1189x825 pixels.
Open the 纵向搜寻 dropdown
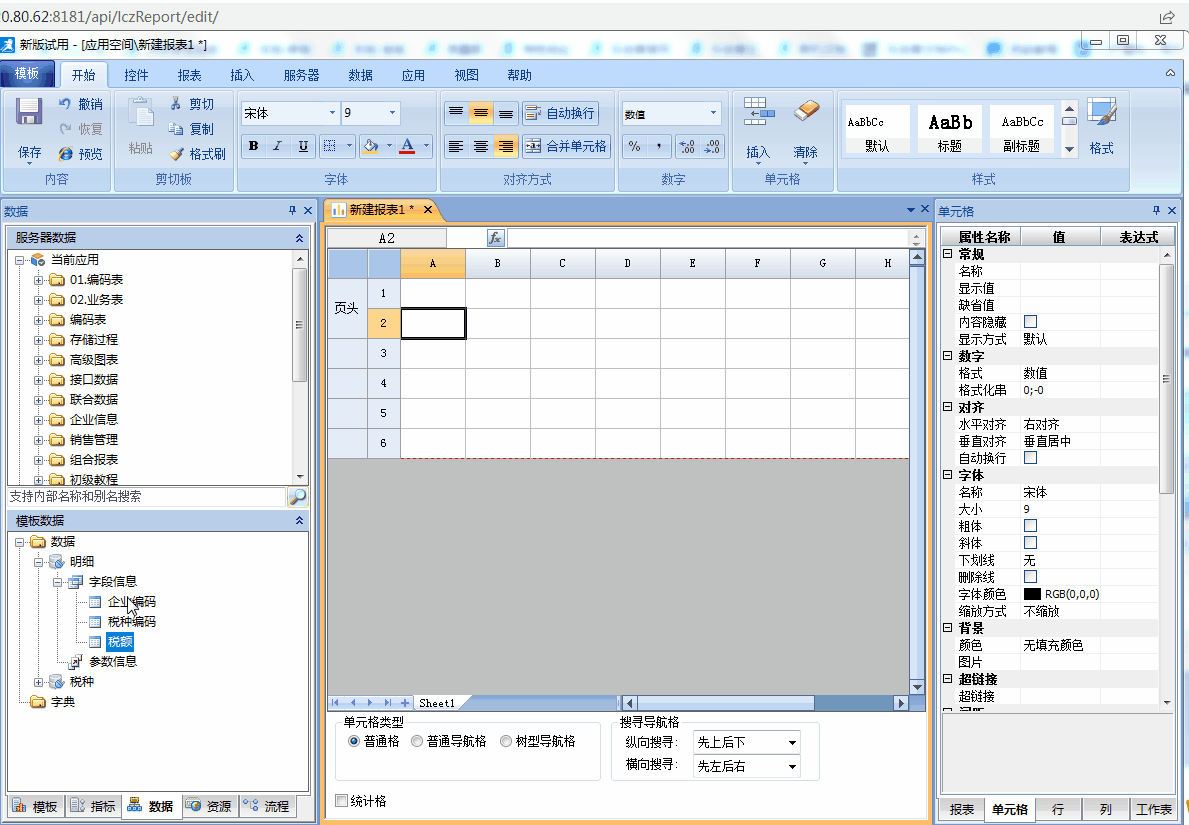click(747, 742)
